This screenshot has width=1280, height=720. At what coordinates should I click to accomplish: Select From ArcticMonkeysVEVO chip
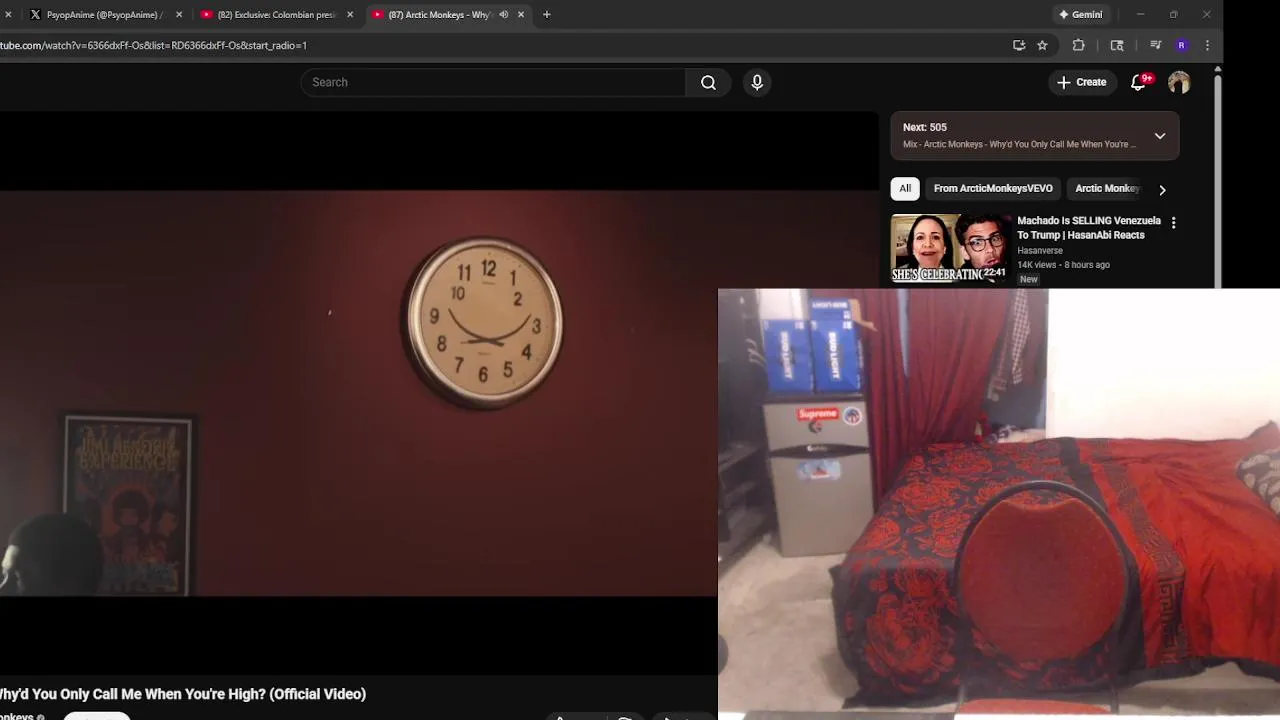point(993,188)
